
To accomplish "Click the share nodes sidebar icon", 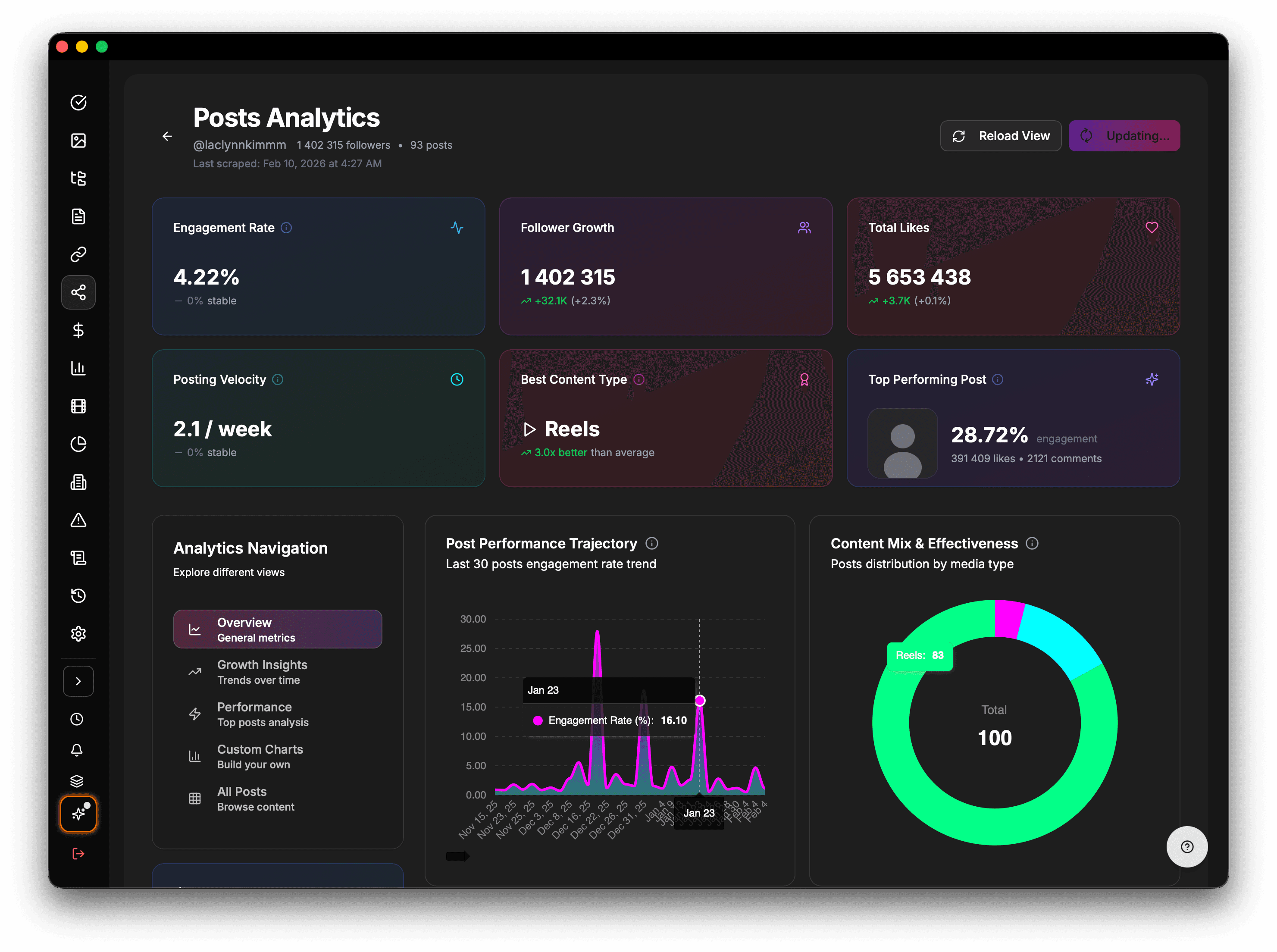I will pyautogui.click(x=78, y=292).
